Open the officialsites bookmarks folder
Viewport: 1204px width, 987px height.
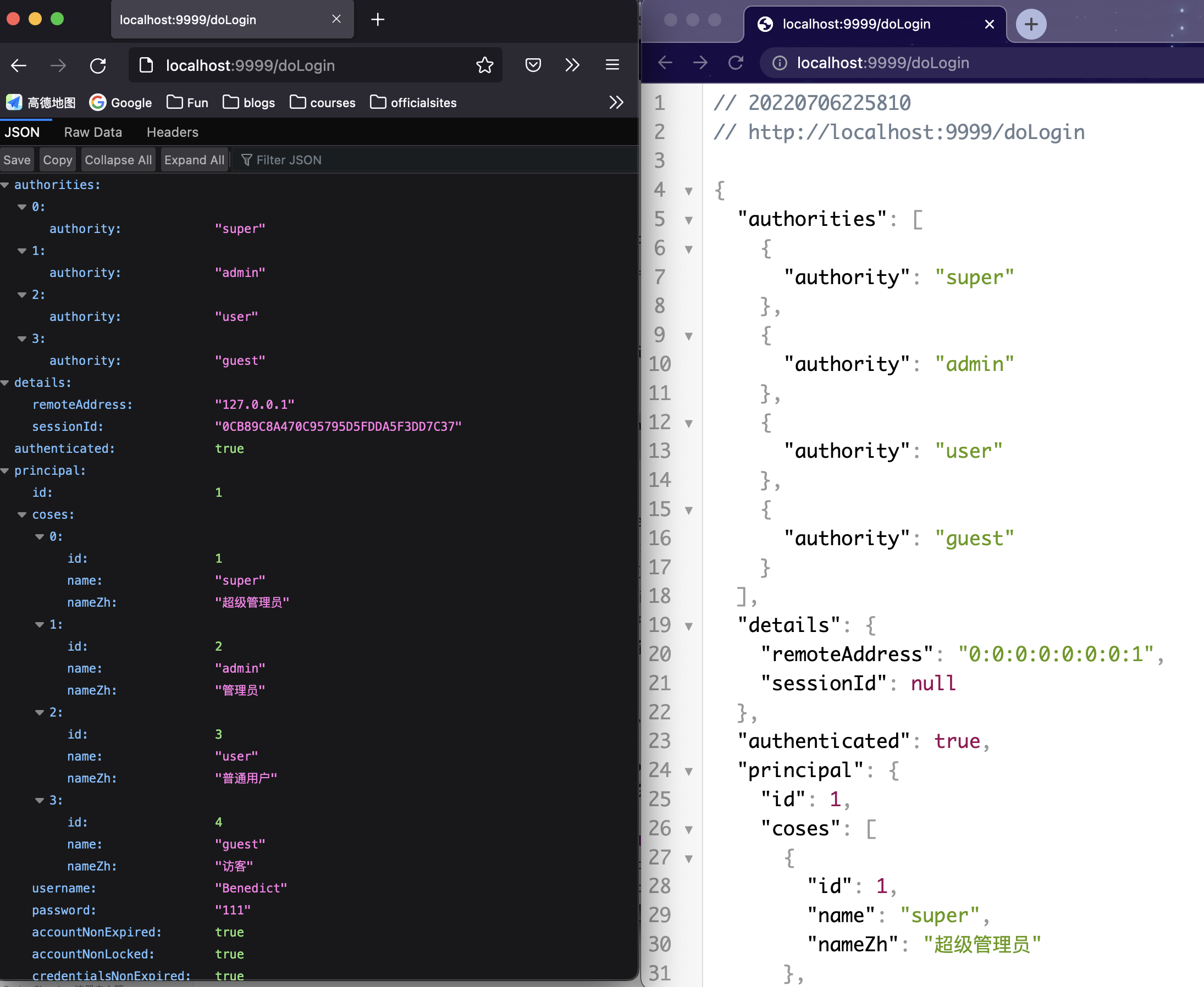point(413,102)
